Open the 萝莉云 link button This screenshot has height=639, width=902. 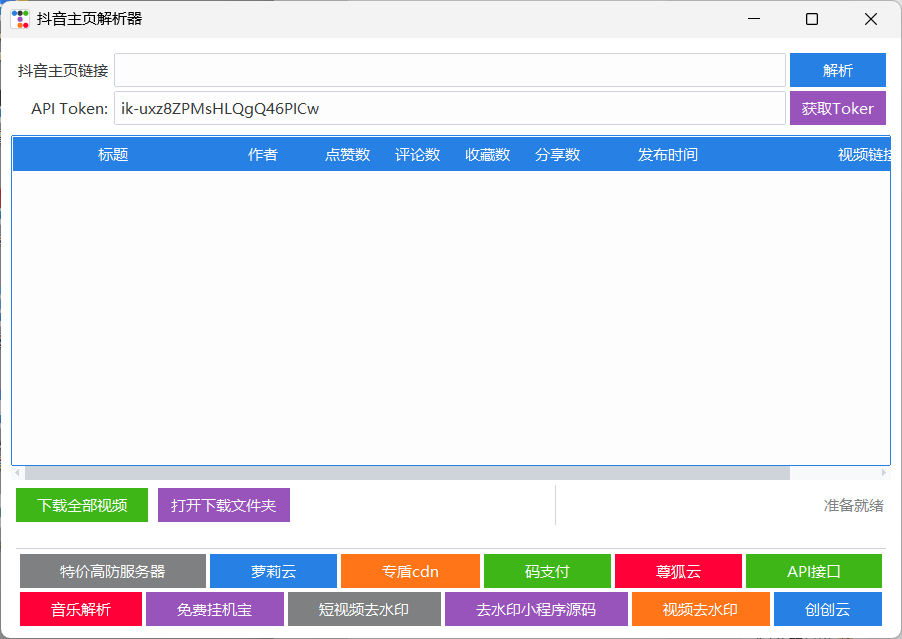tap(273, 571)
